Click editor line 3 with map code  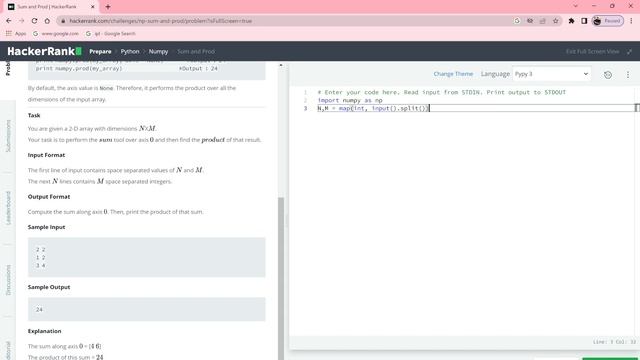[373, 108]
